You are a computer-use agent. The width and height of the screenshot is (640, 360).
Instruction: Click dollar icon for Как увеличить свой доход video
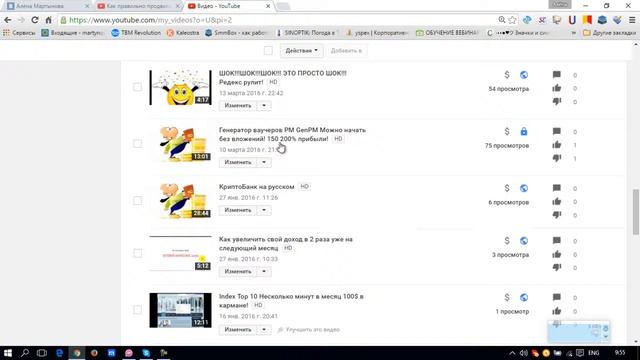[x=507, y=241]
